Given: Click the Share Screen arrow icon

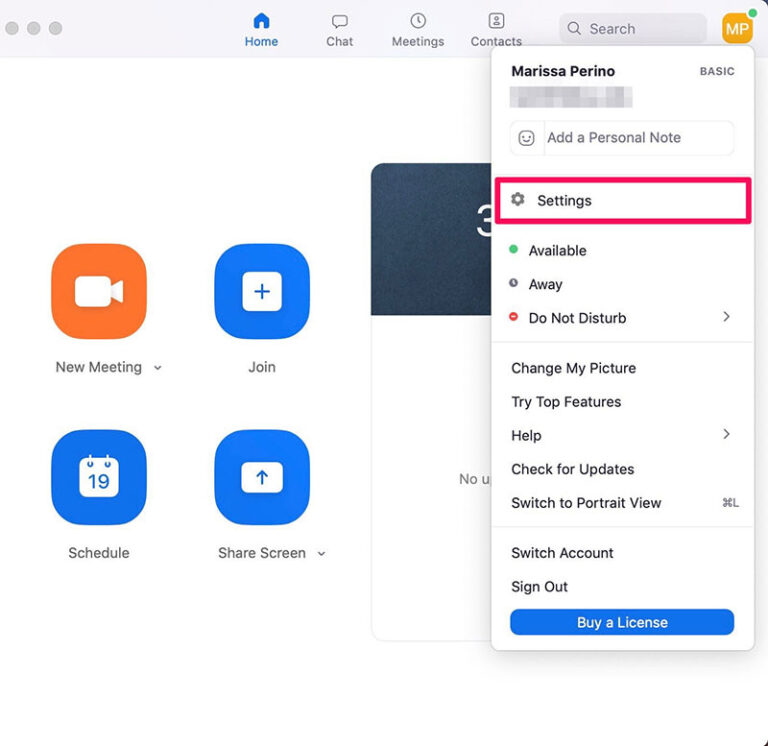Looking at the screenshot, I should [x=262, y=477].
